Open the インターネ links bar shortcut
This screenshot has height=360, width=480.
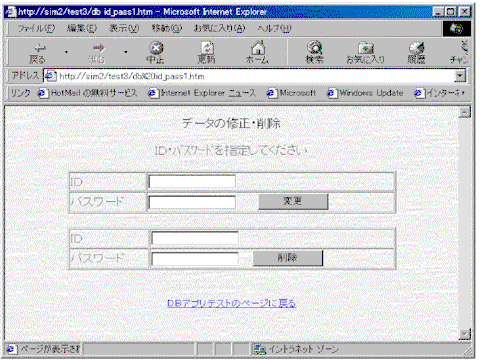(x=437, y=93)
